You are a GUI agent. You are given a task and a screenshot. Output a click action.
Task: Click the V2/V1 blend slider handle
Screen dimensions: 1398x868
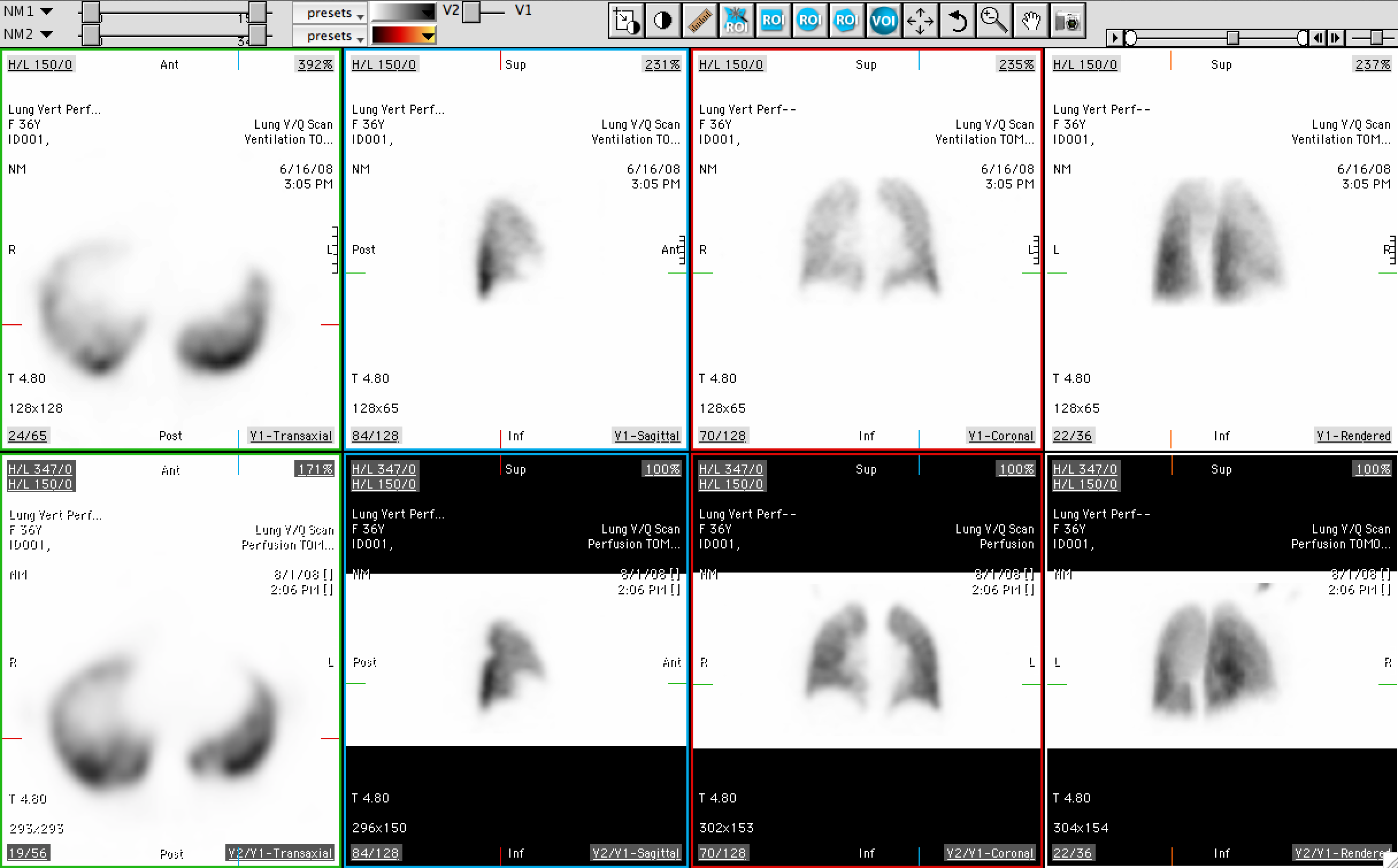pyautogui.click(x=471, y=12)
